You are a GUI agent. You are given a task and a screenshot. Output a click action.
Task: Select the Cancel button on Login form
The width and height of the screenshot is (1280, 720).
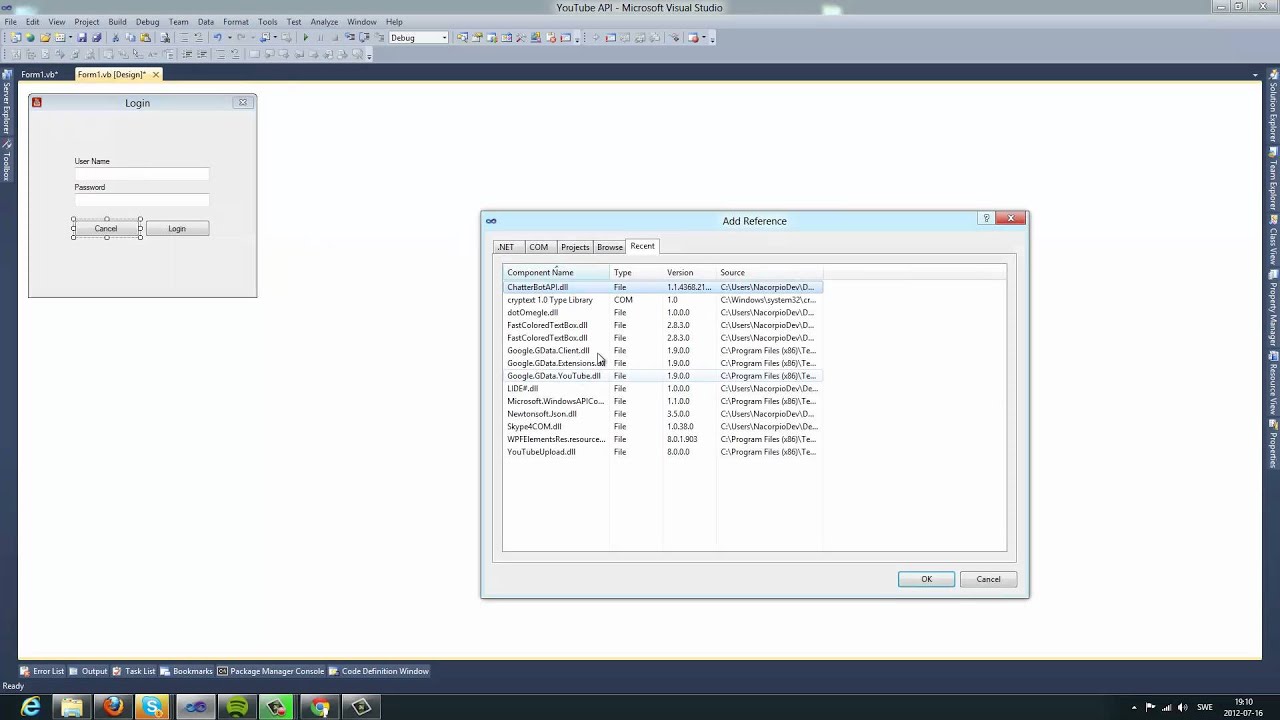pyautogui.click(x=106, y=229)
